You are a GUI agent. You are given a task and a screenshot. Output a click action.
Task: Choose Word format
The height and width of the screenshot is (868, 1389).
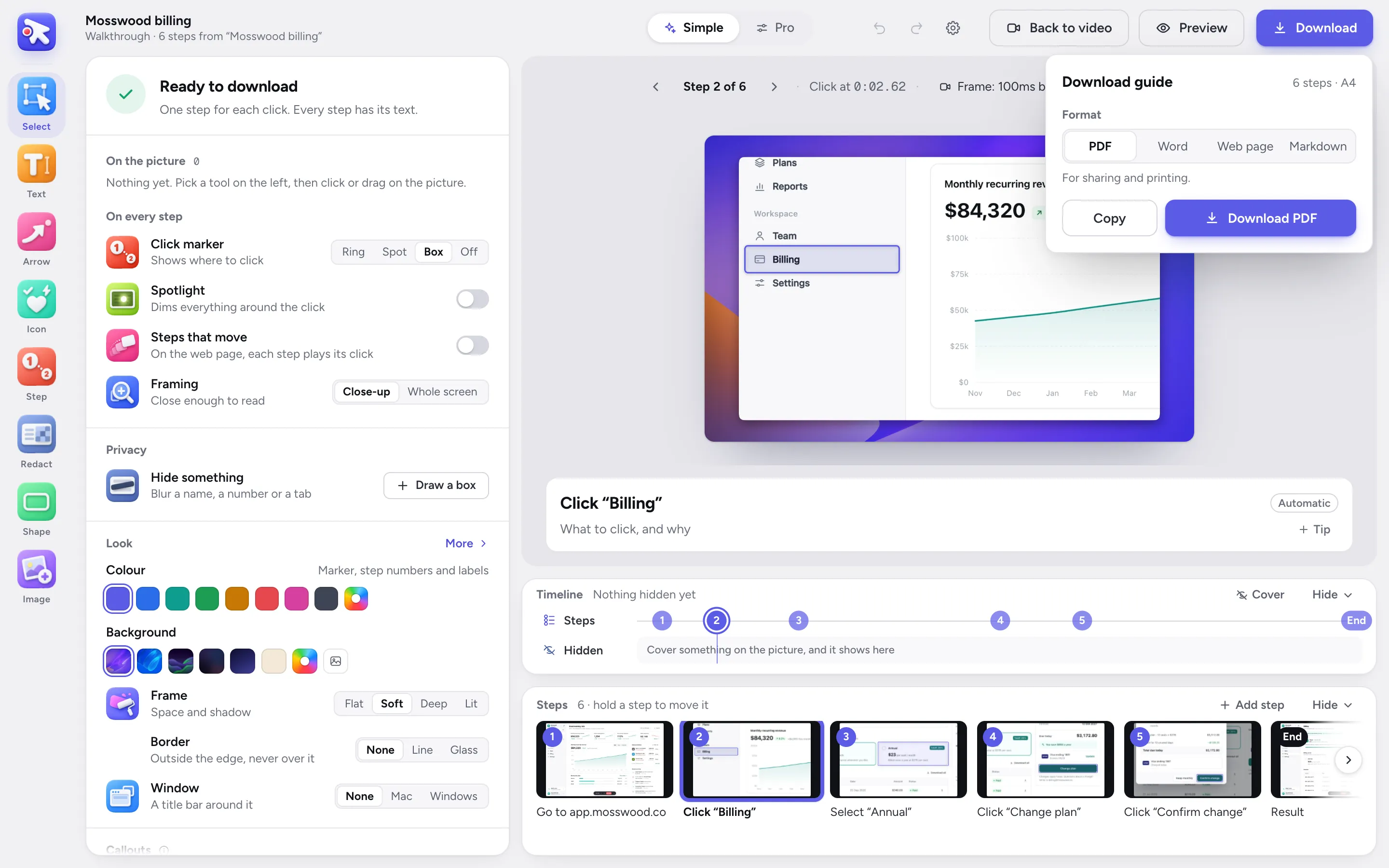pyautogui.click(x=1172, y=147)
